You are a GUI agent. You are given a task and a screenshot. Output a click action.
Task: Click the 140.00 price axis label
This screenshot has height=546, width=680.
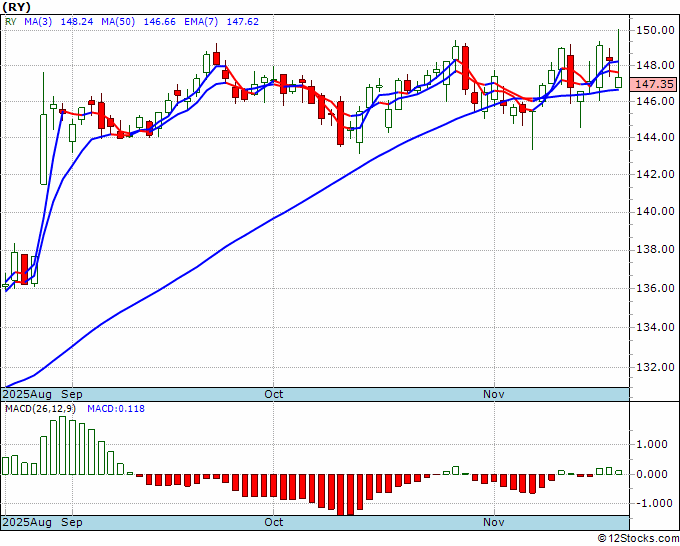tap(655, 212)
